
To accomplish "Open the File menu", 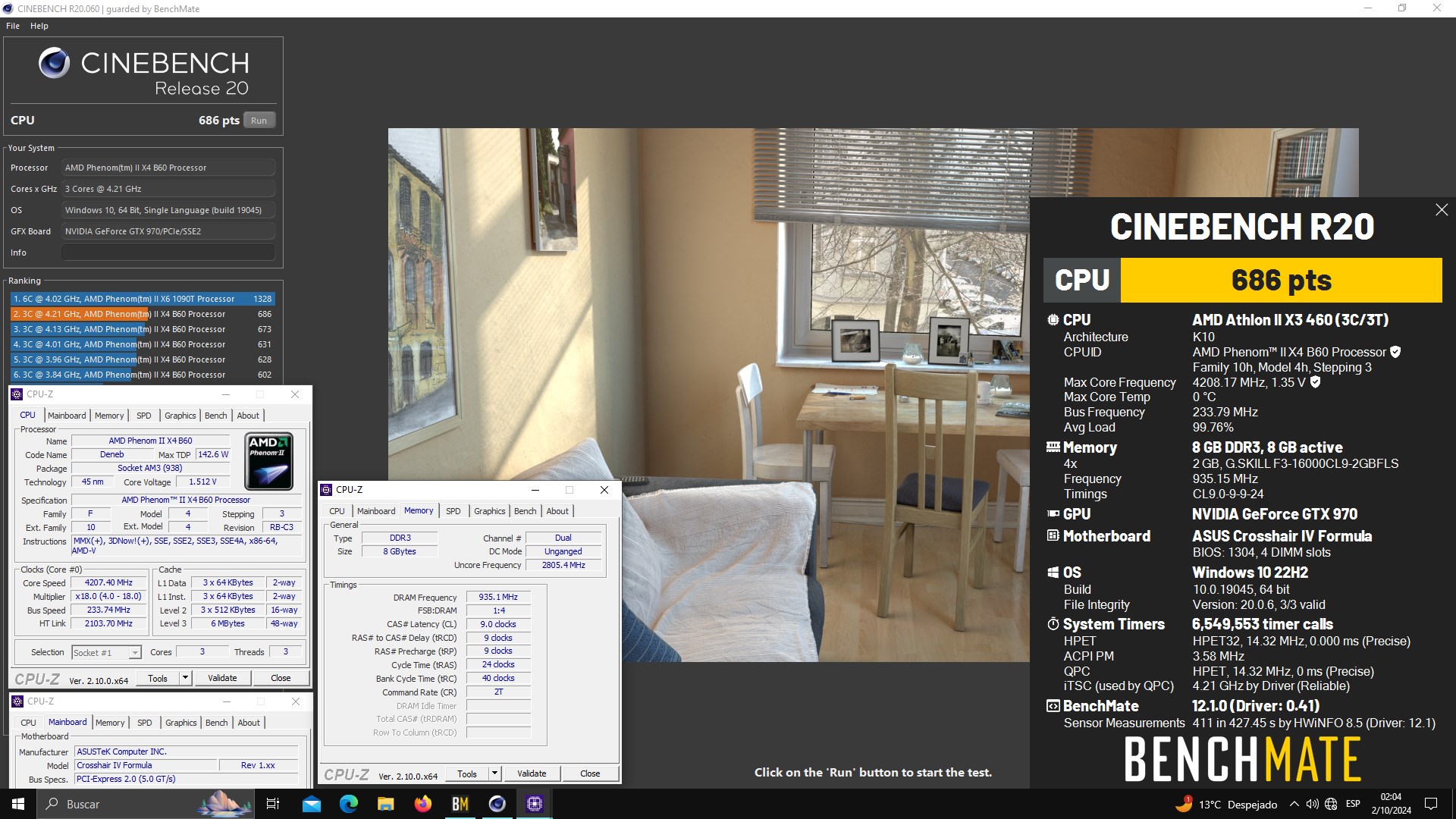I will click(13, 26).
